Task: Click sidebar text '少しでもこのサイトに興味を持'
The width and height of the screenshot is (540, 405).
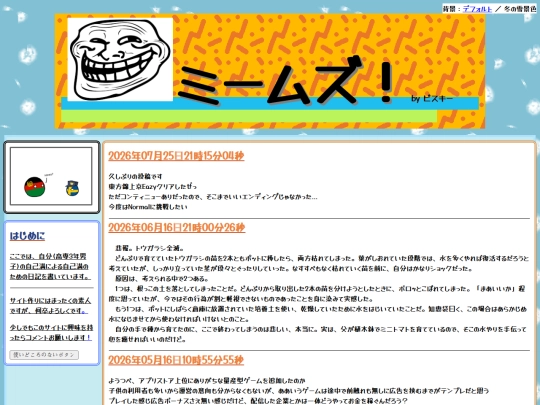Action: (x=51, y=333)
